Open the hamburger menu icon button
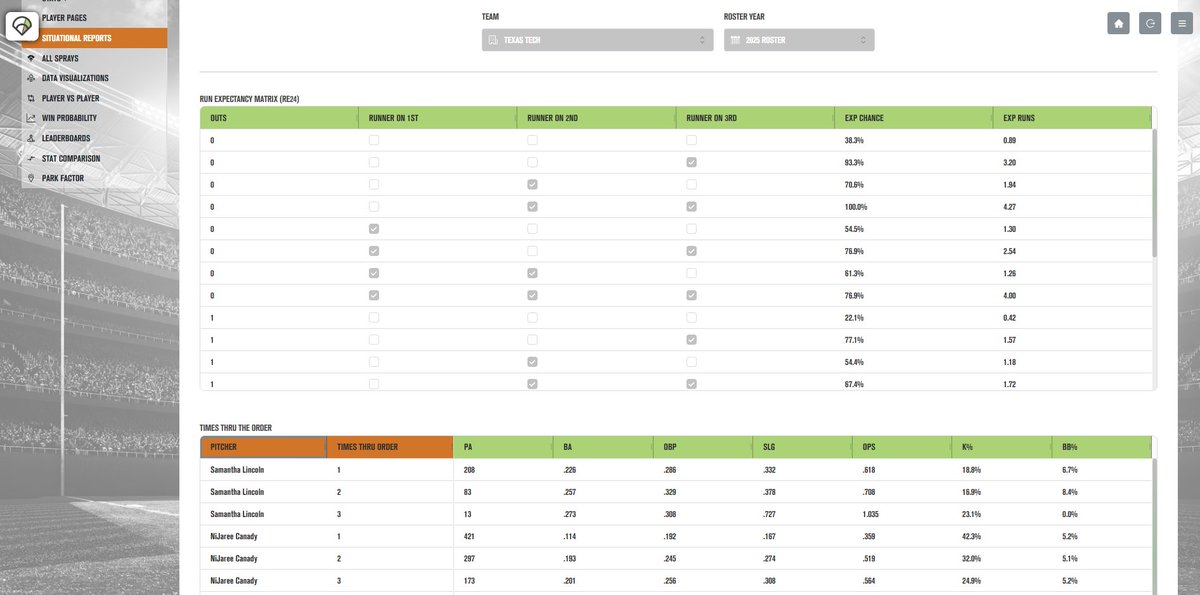 tap(1183, 23)
